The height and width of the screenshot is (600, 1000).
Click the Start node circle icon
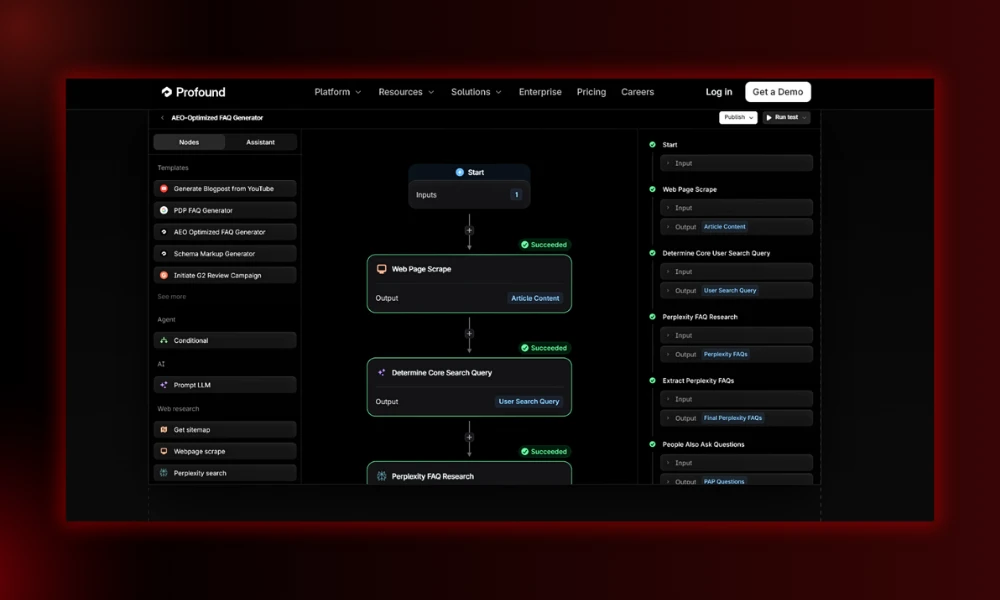point(460,172)
